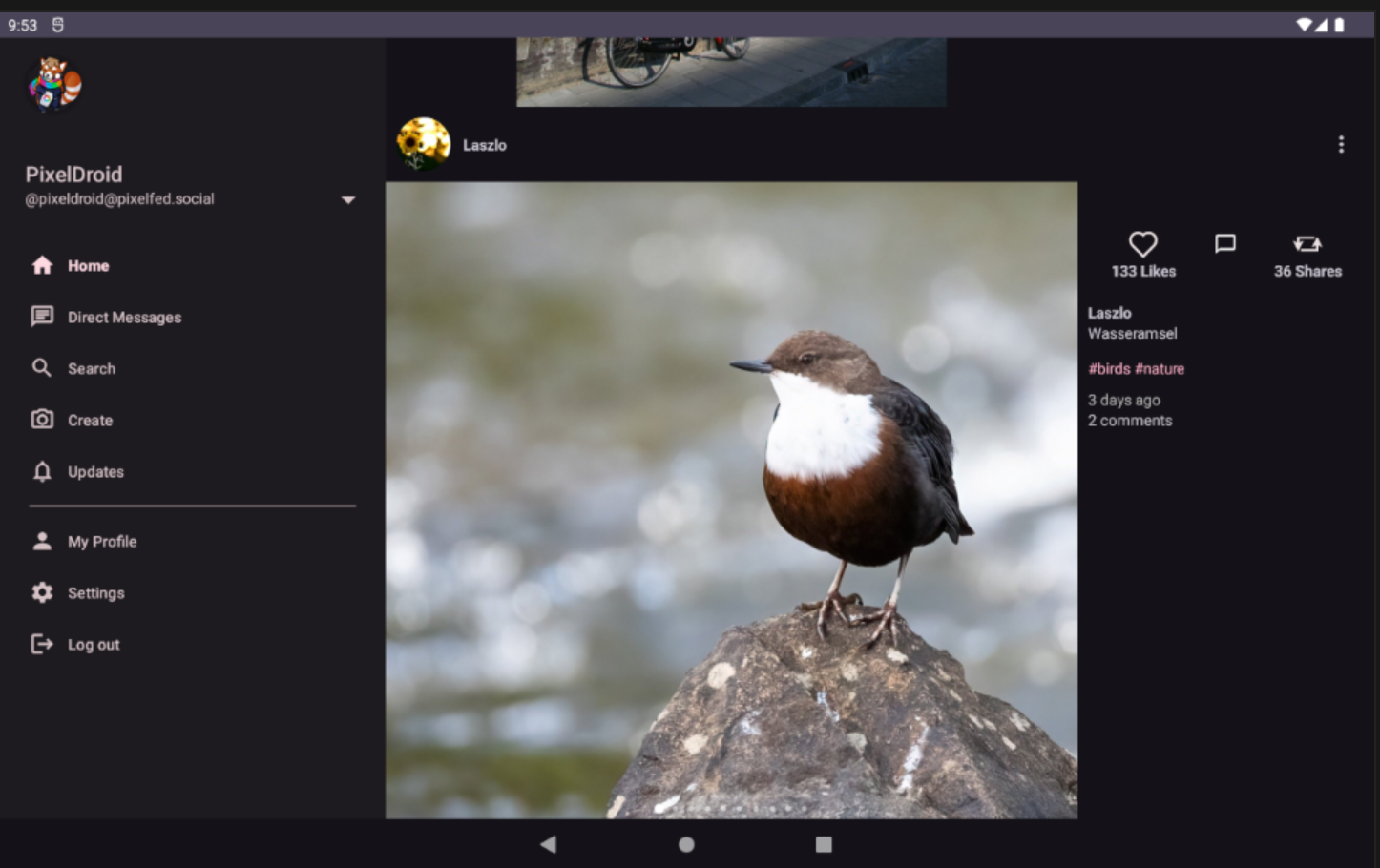Click the 9:53 clock in status bar

coord(22,26)
